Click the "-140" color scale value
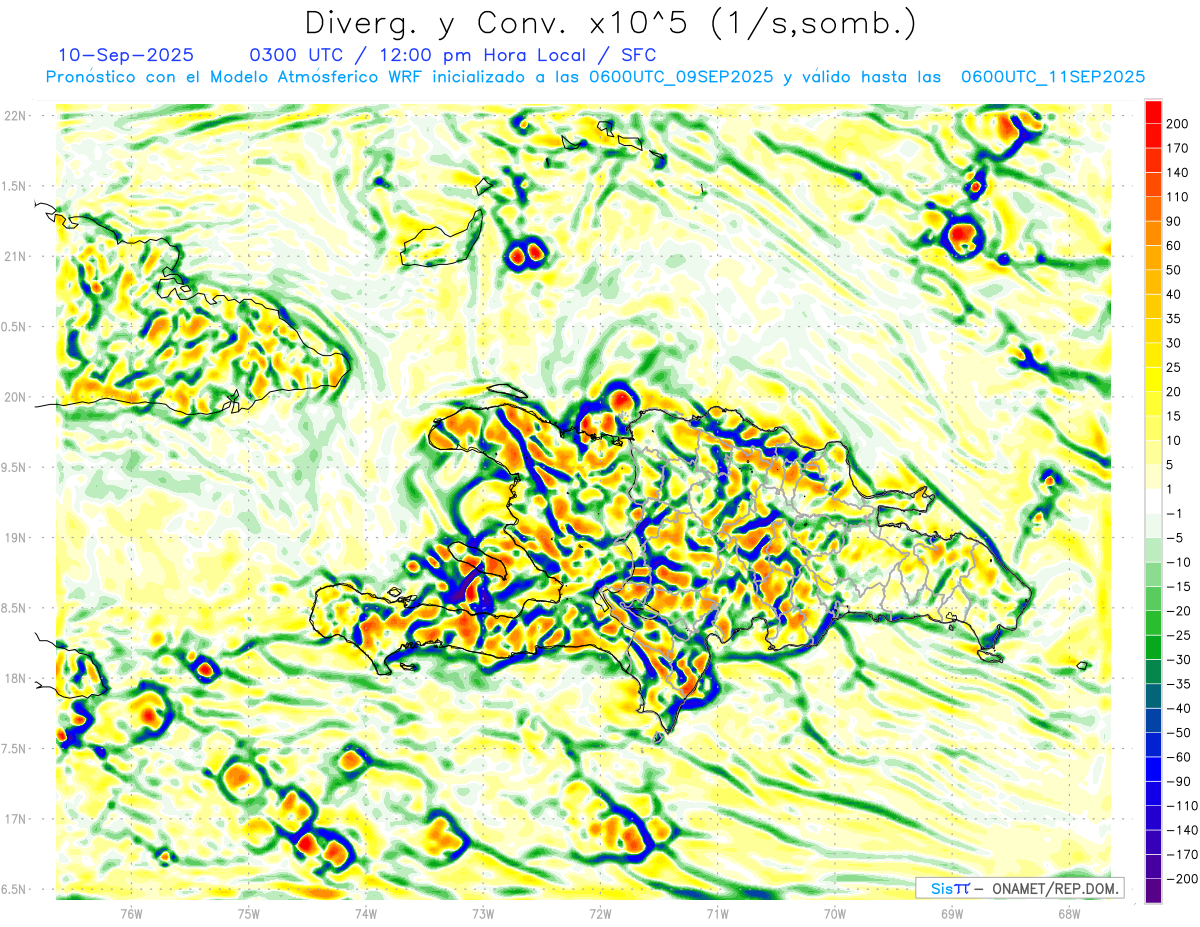Screen dimensions: 1200x927 [x=1180, y=830]
